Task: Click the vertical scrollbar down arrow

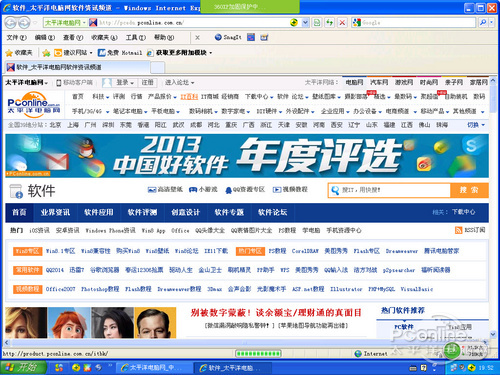Action: [493, 334]
